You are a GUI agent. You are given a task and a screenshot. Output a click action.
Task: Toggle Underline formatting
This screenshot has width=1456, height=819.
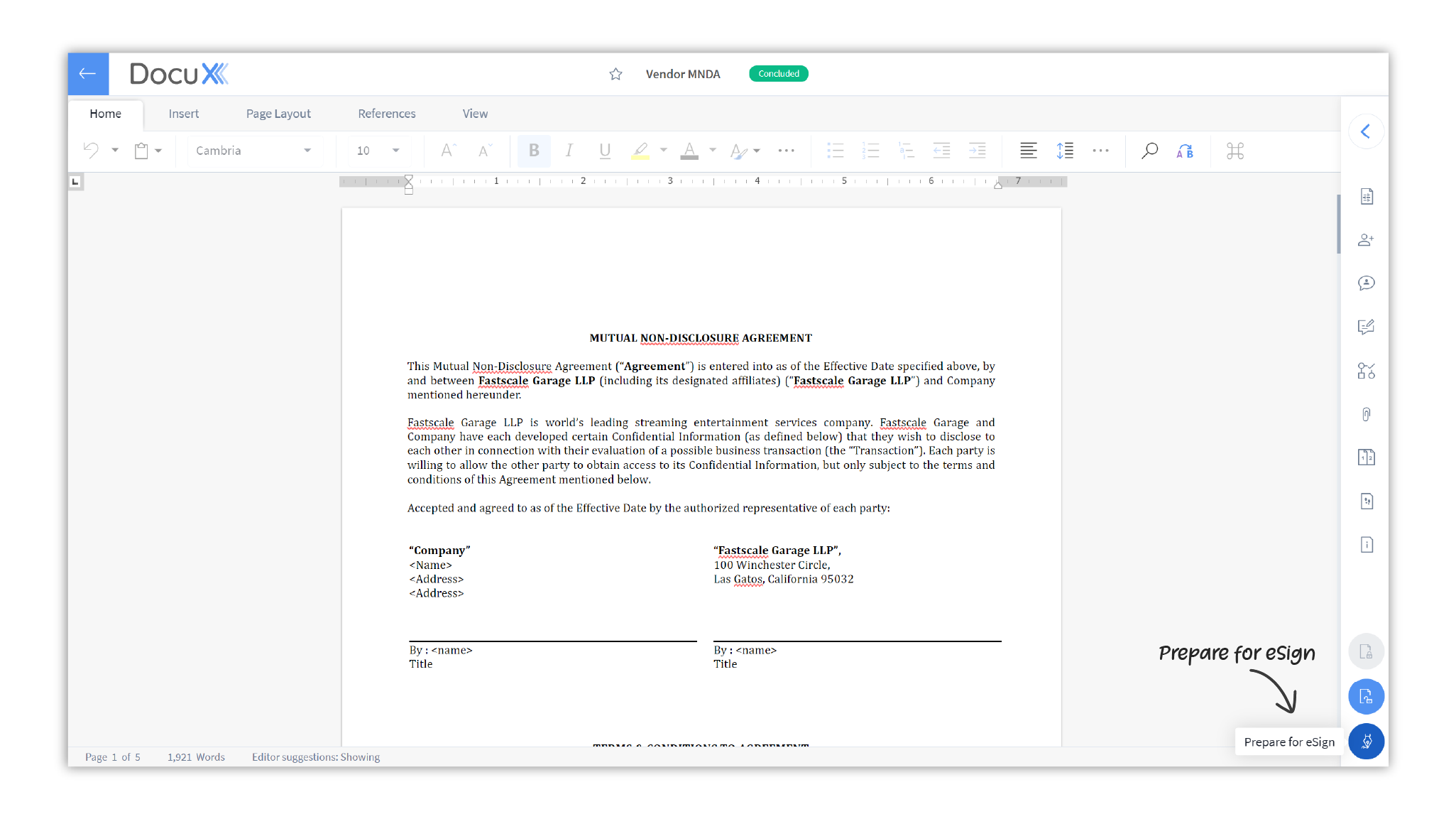tap(605, 151)
